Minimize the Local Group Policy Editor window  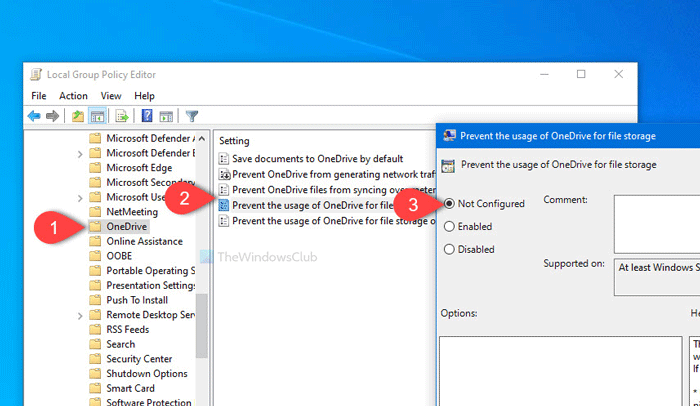544,74
